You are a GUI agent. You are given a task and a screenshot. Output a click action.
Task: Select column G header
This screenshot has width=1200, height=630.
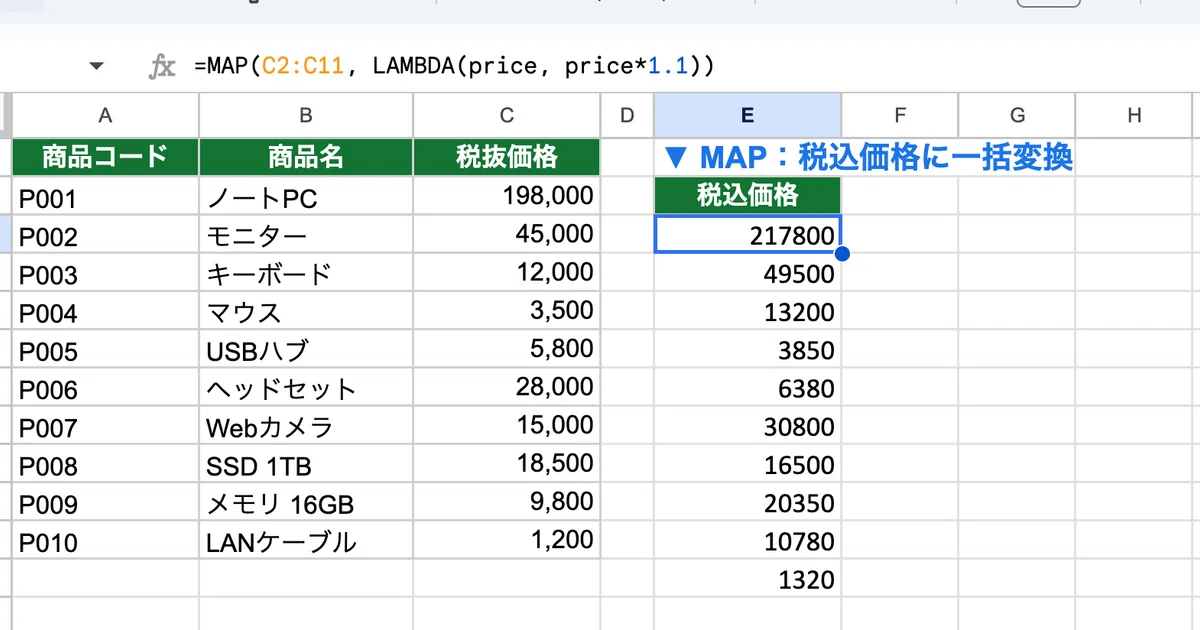pos(1017,115)
